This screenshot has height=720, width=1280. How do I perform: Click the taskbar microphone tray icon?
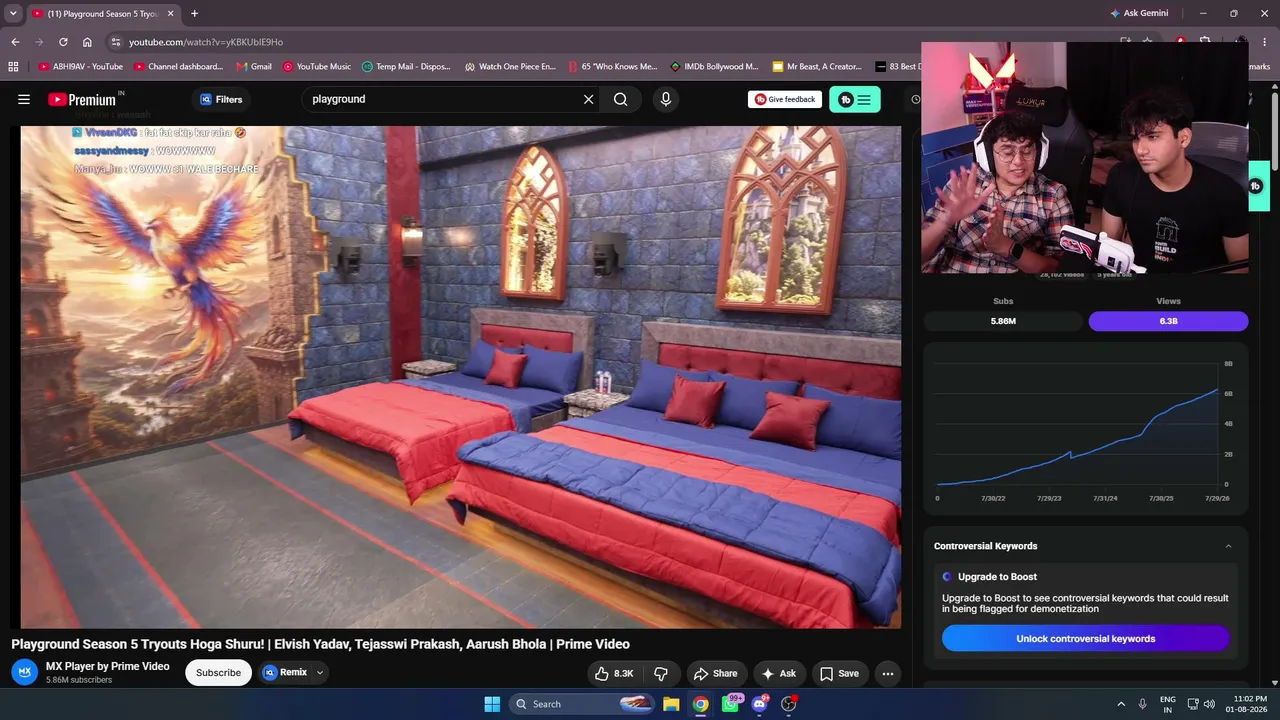[1143, 704]
